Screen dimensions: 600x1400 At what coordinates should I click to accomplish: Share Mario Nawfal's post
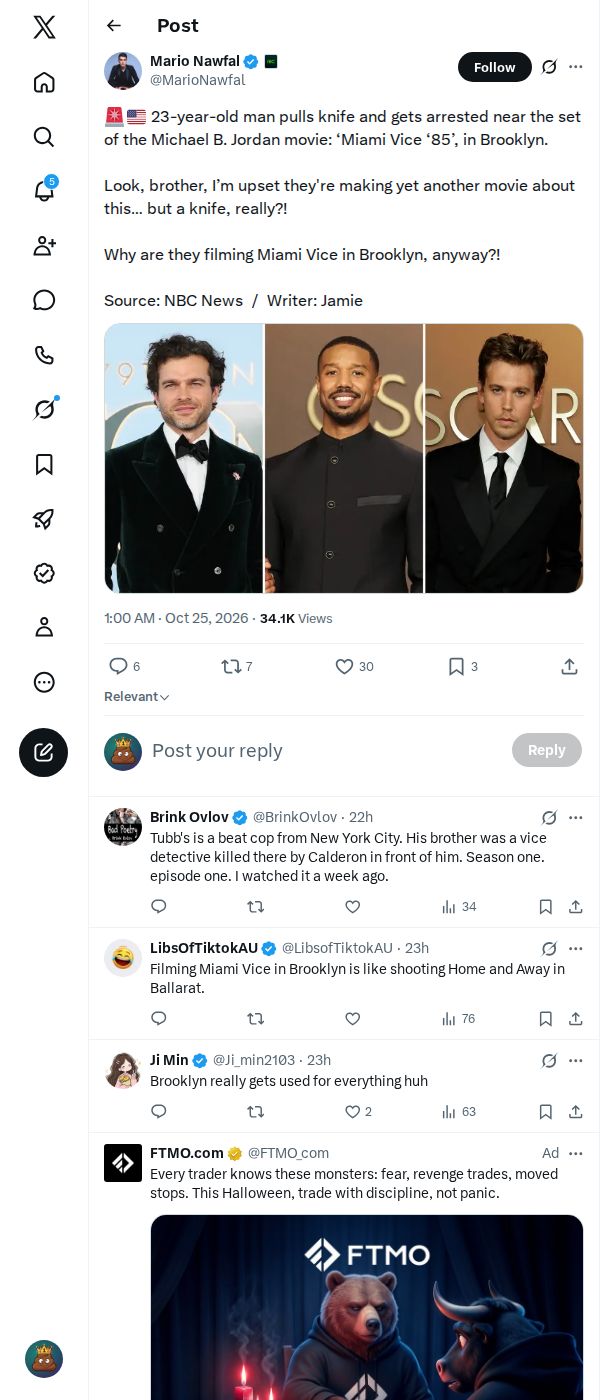[569, 666]
